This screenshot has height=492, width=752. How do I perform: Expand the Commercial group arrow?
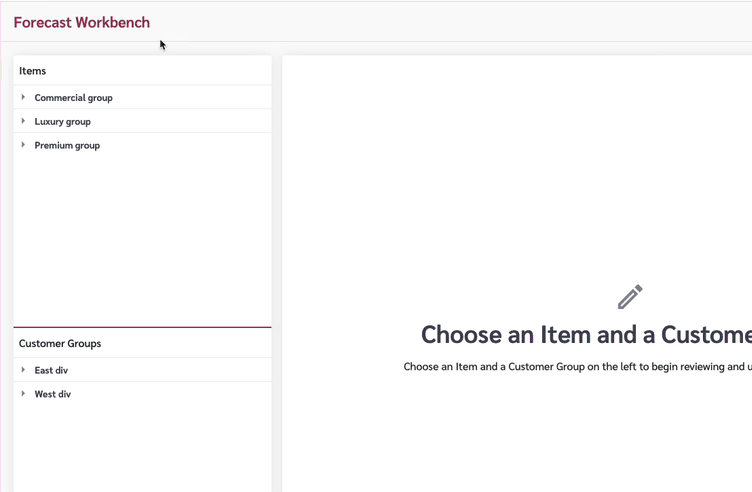pos(23,97)
